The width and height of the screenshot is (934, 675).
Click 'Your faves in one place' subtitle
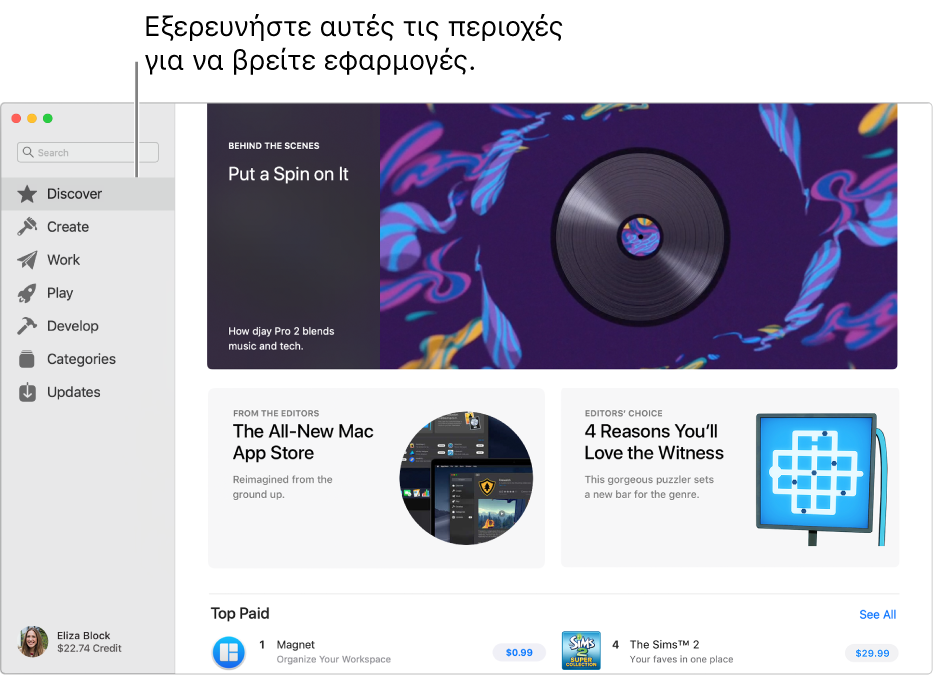pos(681,659)
